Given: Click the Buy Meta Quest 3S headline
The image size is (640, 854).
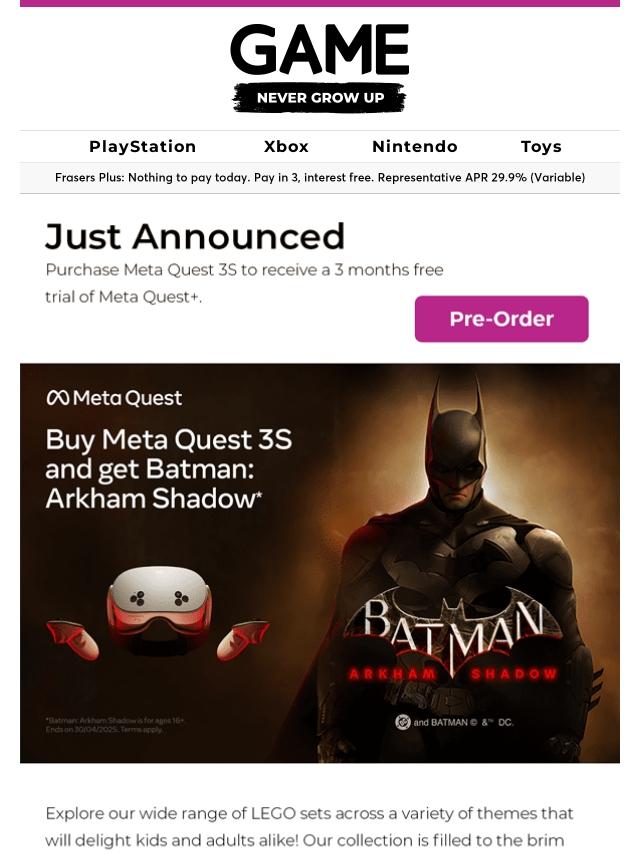Looking at the screenshot, I should pos(169,469).
